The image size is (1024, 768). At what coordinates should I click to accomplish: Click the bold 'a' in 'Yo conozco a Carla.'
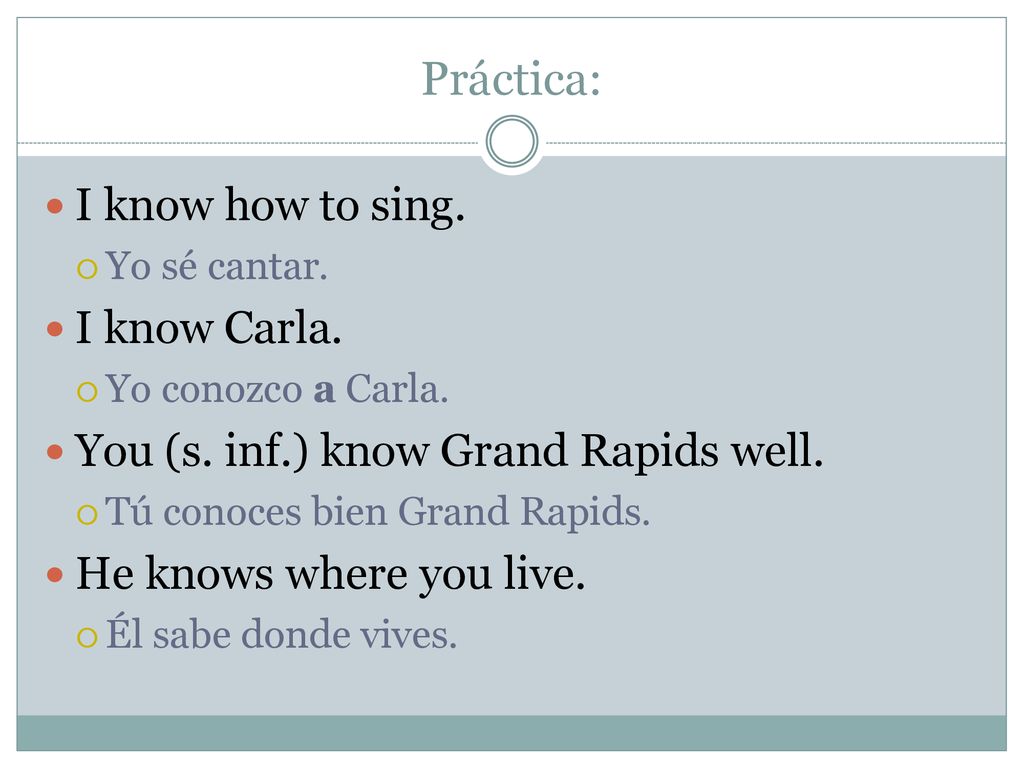325,391
